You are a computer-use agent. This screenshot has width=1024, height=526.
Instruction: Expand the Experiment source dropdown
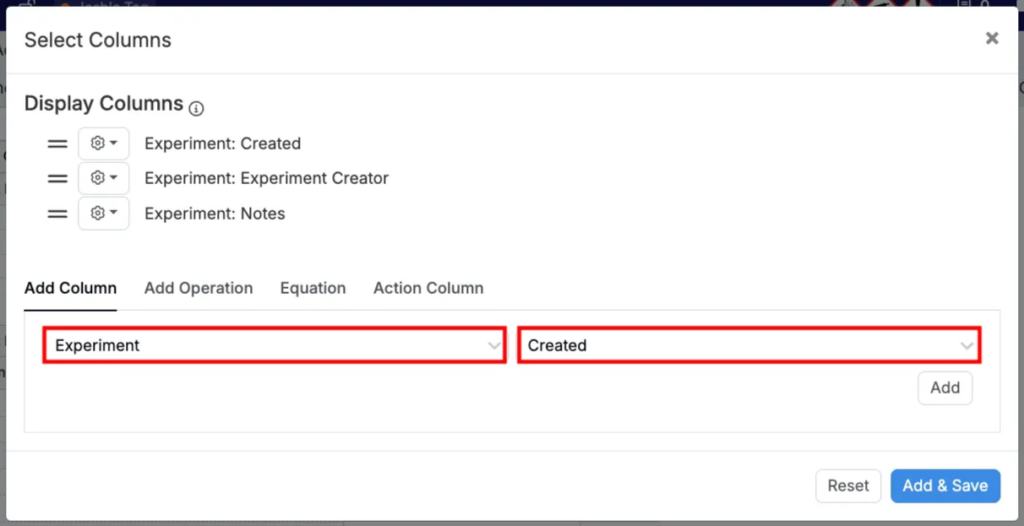coord(274,345)
